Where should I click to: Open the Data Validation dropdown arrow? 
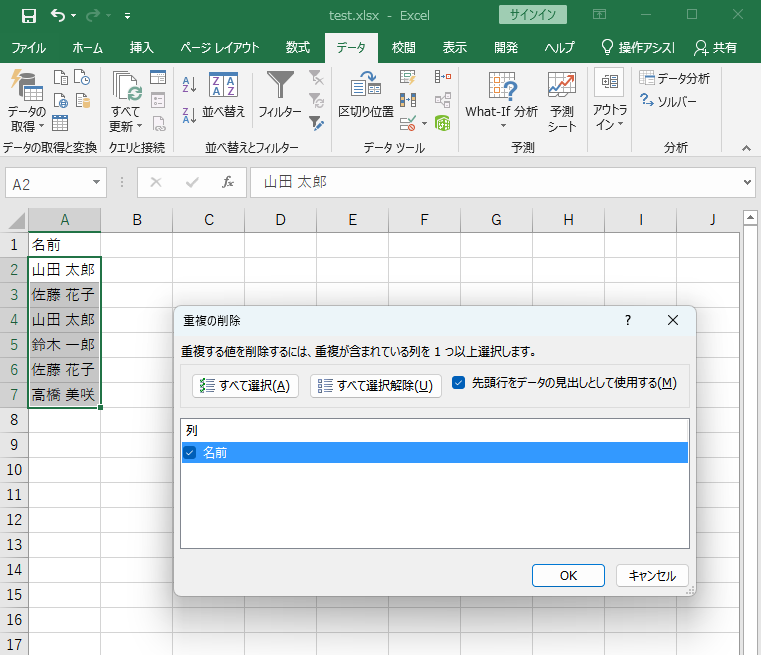(424, 123)
